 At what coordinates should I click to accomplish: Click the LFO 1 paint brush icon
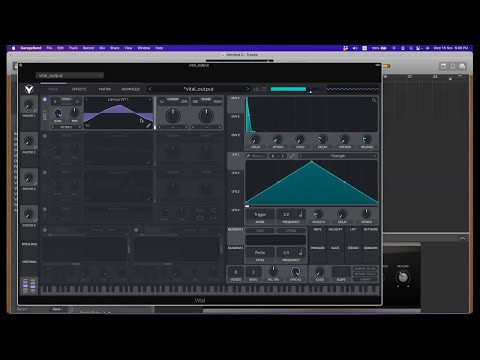248,156
